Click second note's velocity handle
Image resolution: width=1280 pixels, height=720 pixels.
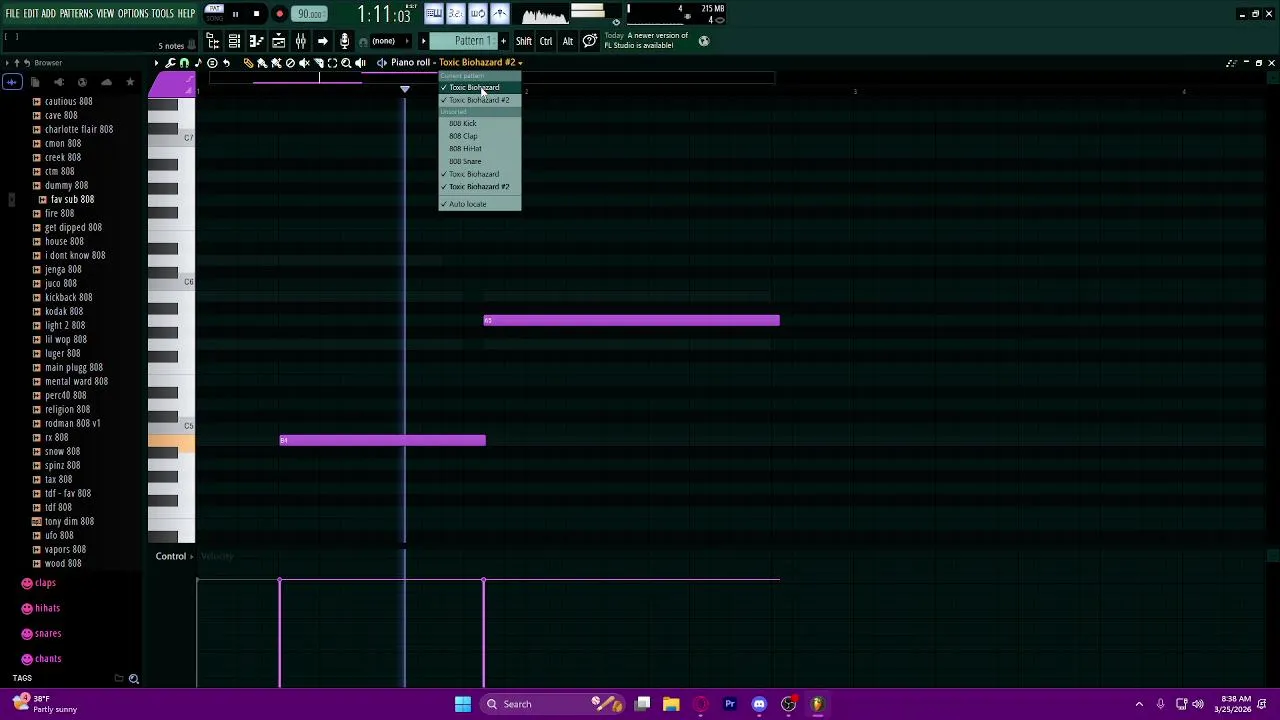pos(483,580)
